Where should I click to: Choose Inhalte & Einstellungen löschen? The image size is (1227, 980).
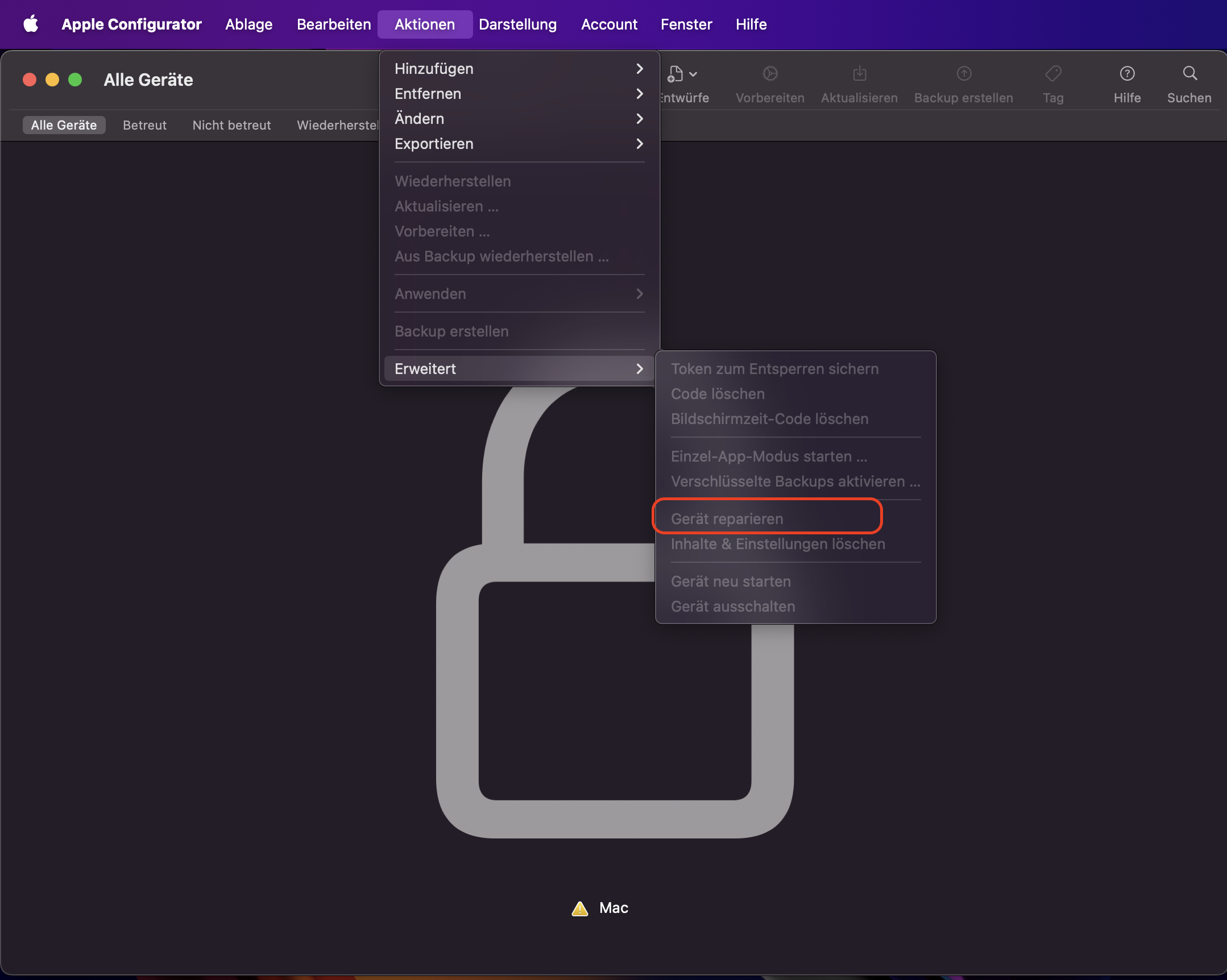pyautogui.click(x=777, y=544)
